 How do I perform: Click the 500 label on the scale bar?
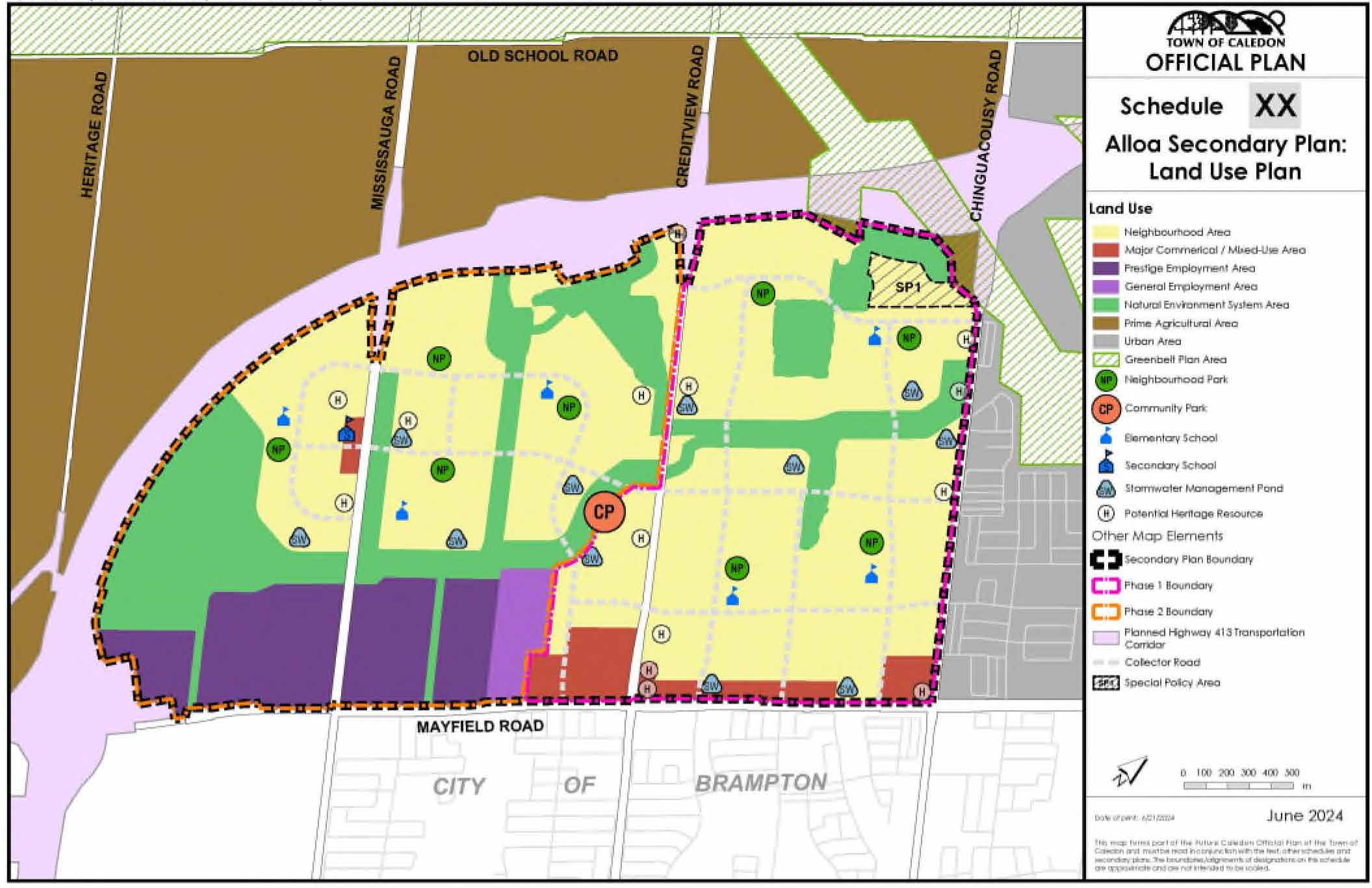1291,773
